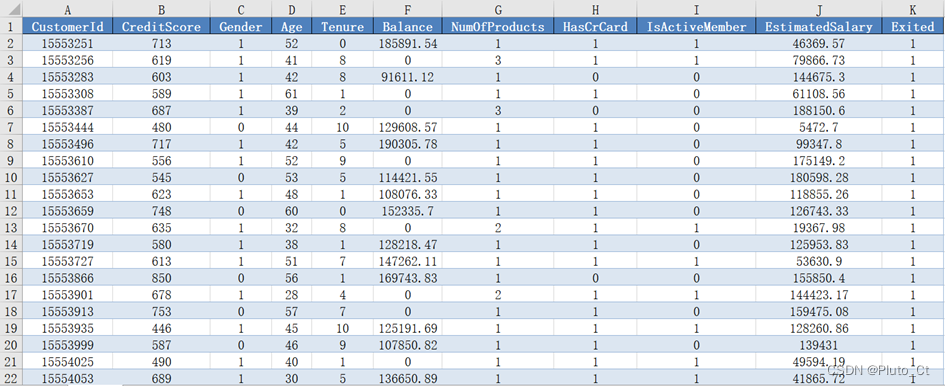The image size is (945, 386).
Task: Select customer ID 15553999 cell
Action: tap(67, 346)
